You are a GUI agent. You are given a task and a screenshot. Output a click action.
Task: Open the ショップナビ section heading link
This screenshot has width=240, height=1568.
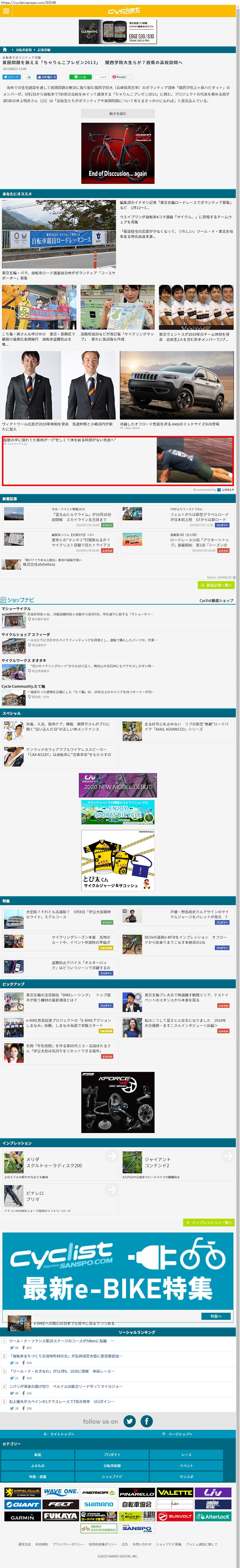coord(18,600)
